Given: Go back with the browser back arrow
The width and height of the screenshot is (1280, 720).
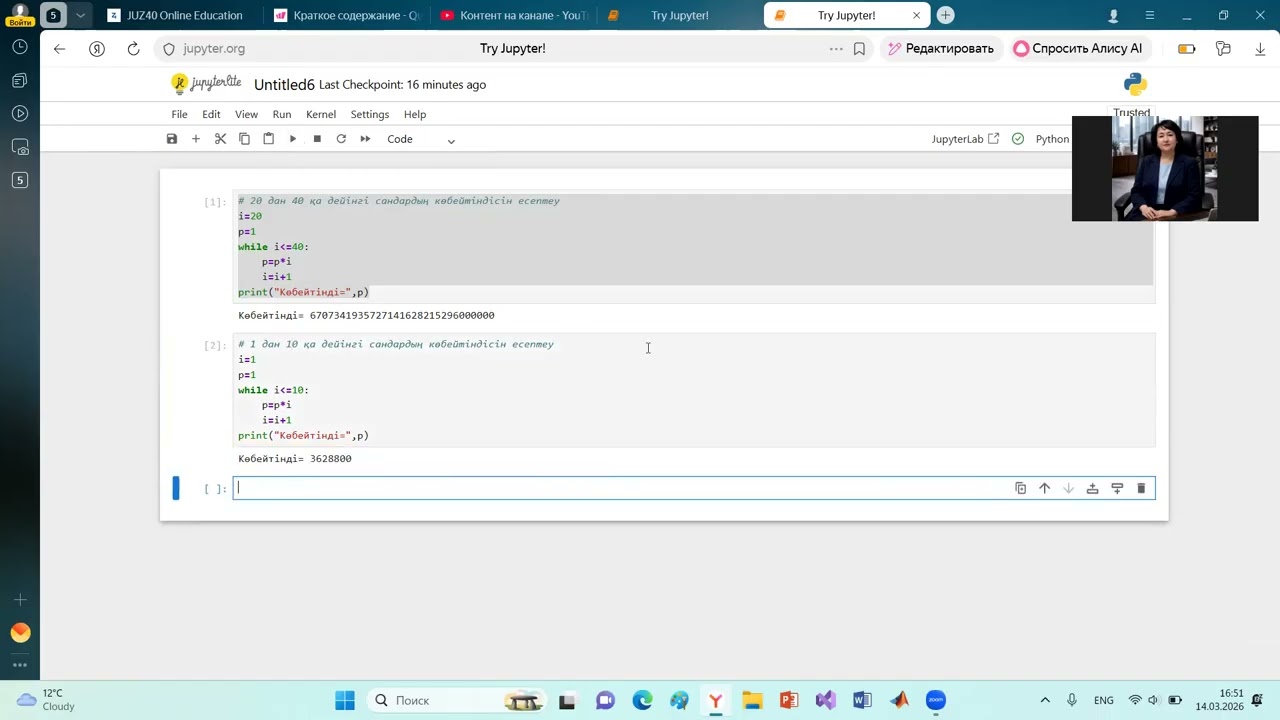Looking at the screenshot, I should coord(60,49).
